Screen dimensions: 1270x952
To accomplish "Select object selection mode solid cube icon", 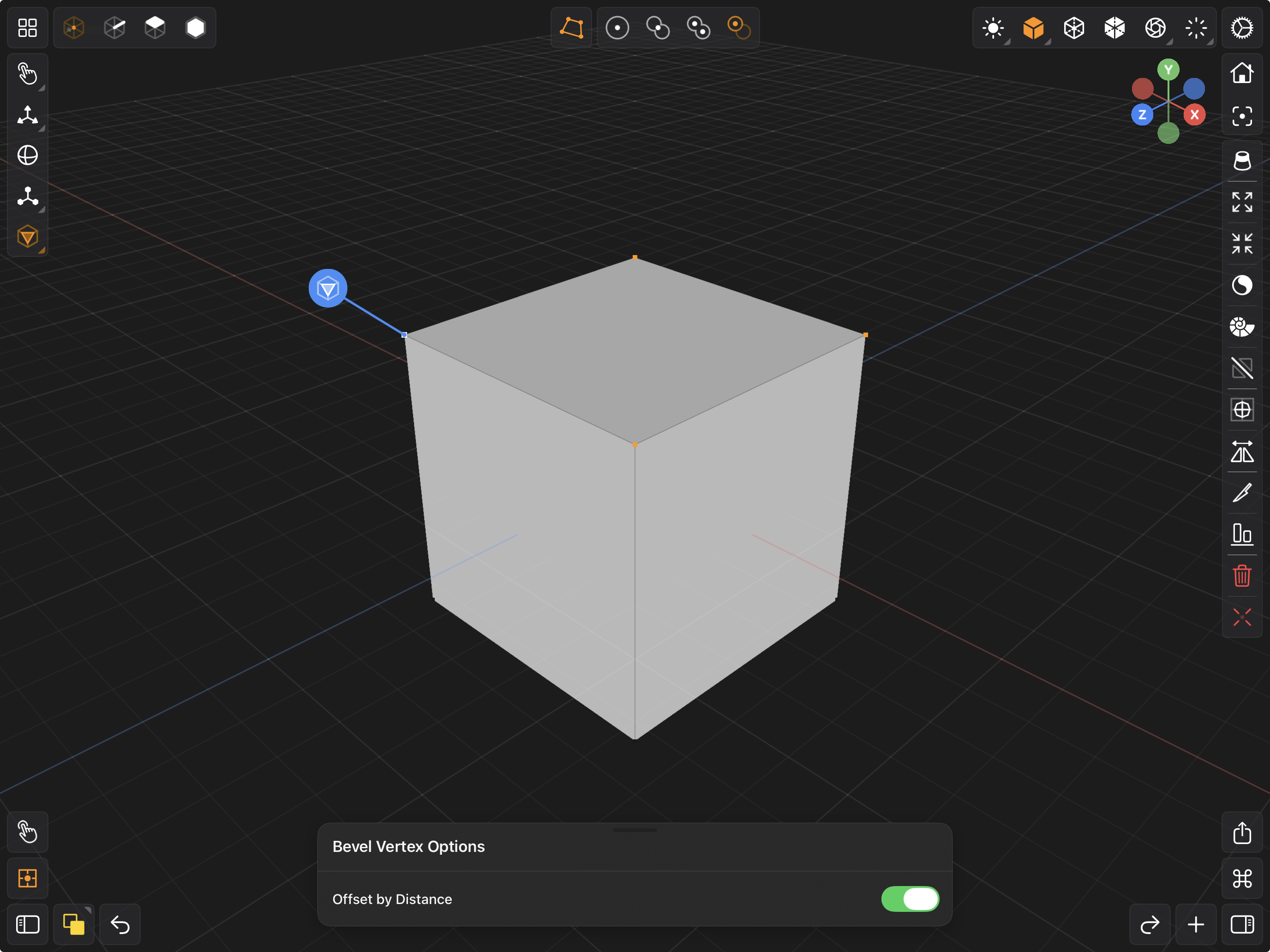I will (x=196, y=28).
